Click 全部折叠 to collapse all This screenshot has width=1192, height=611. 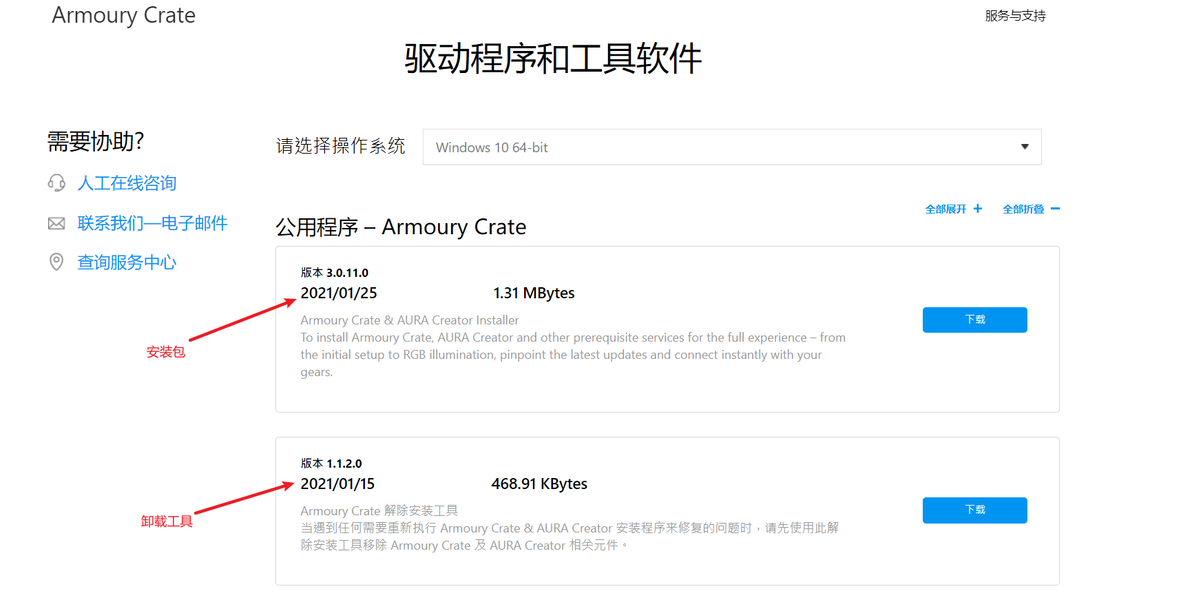click(1023, 209)
